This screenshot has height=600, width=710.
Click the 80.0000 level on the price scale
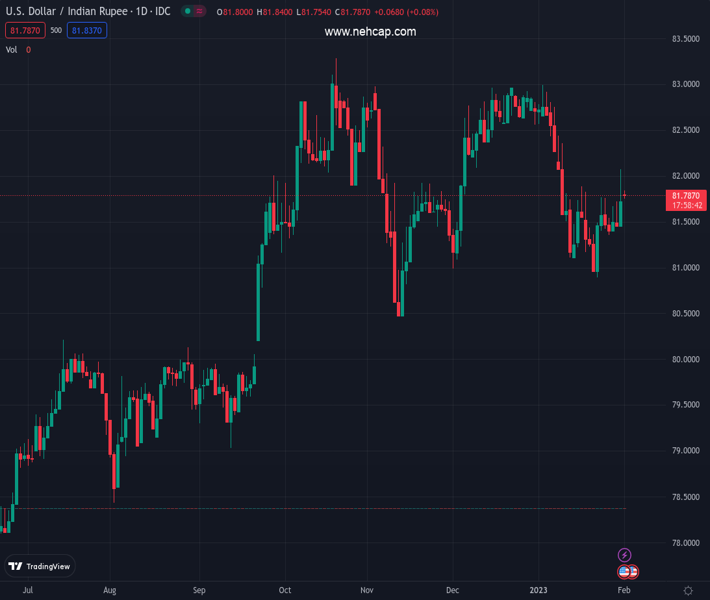(684, 359)
